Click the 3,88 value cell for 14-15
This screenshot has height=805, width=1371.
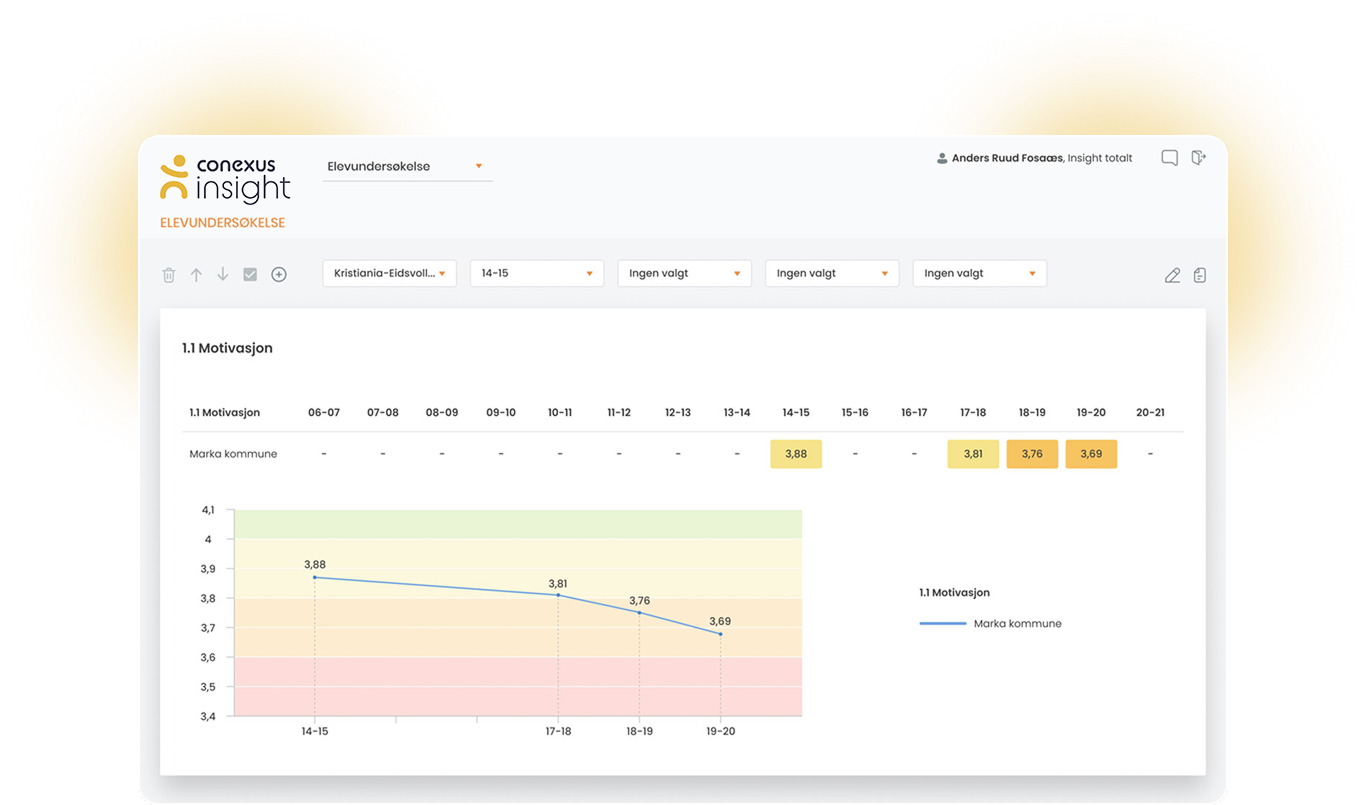point(796,454)
